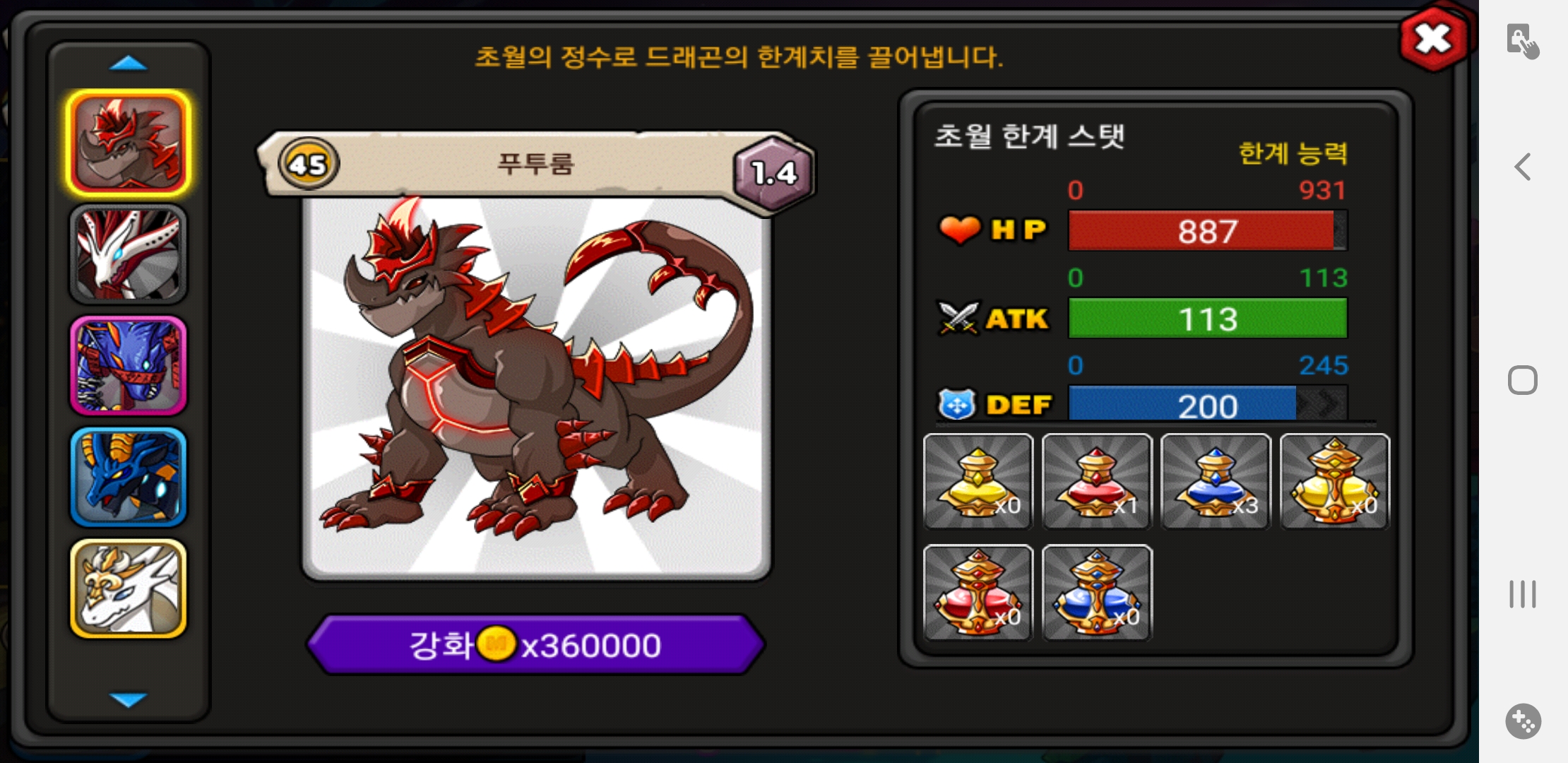Select the large blue ornate flask x0
The height and width of the screenshot is (763, 1568).
pos(1097,593)
